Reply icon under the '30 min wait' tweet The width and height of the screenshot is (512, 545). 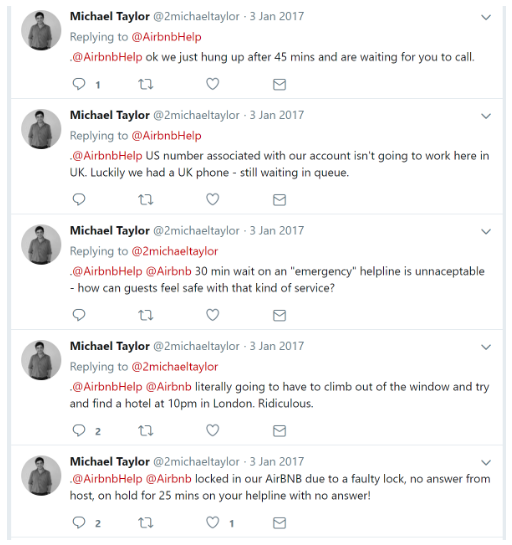(79, 315)
